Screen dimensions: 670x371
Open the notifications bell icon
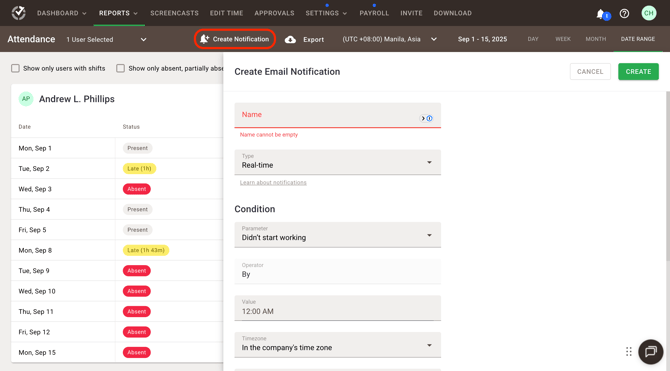pyautogui.click(x=601, y=14)
